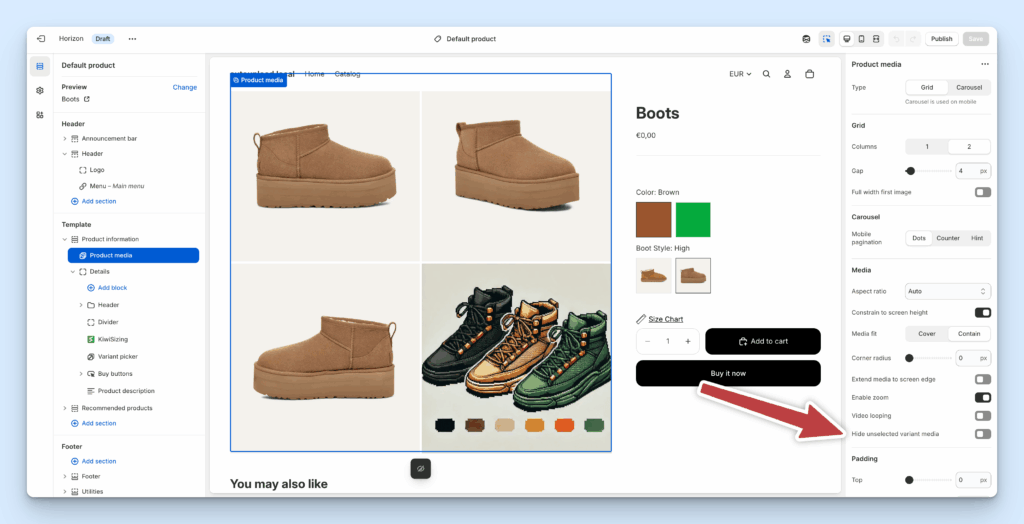Switch to mobile preview icon
The image size is (1024, 524).
861,39
